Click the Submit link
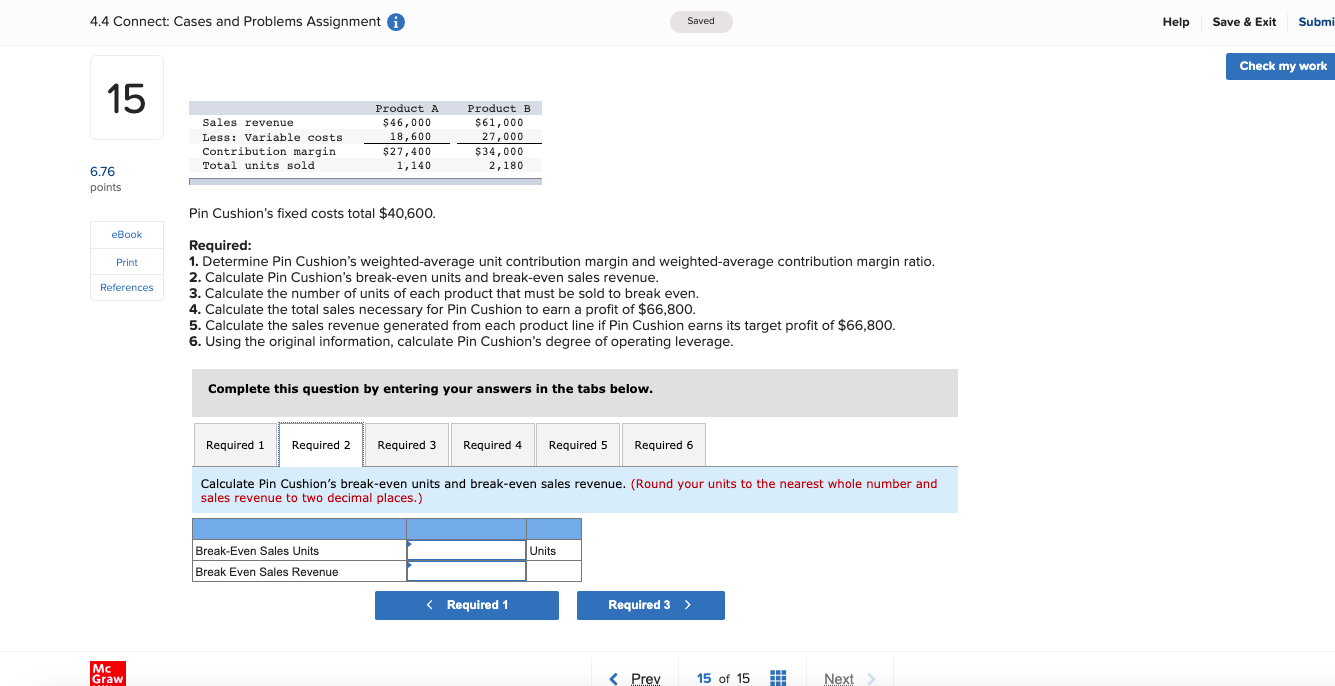The width and height of the screenshot is (1335, 686). [x=1316, y=21]
